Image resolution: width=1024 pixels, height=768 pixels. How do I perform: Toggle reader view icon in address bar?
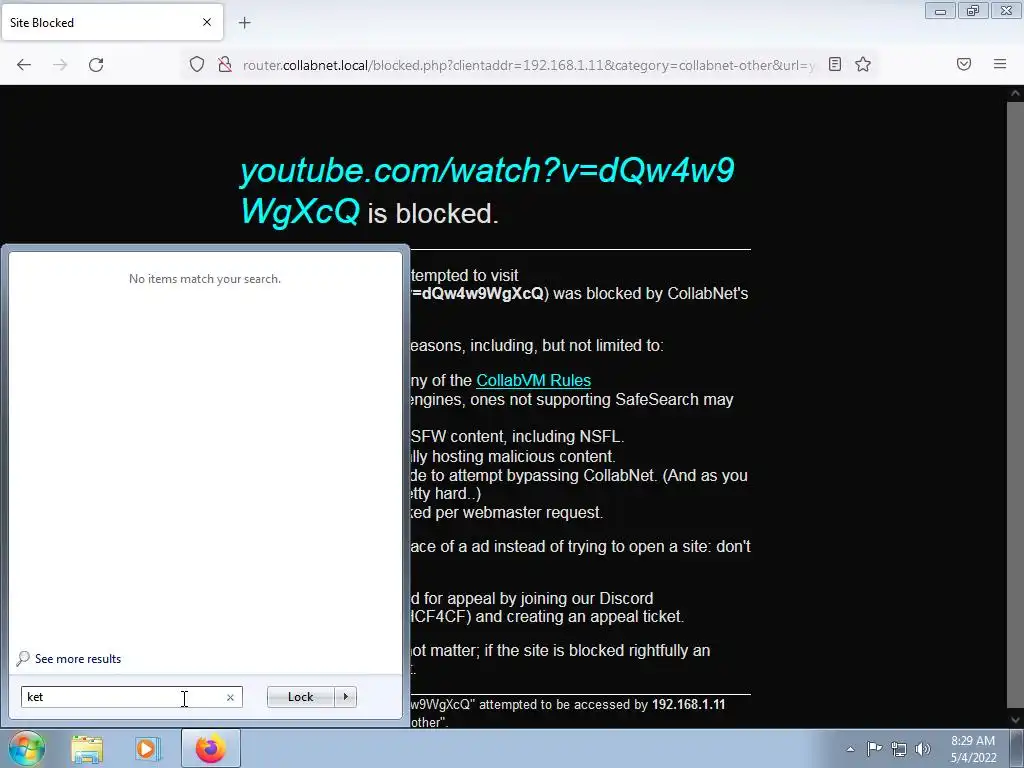835,64
